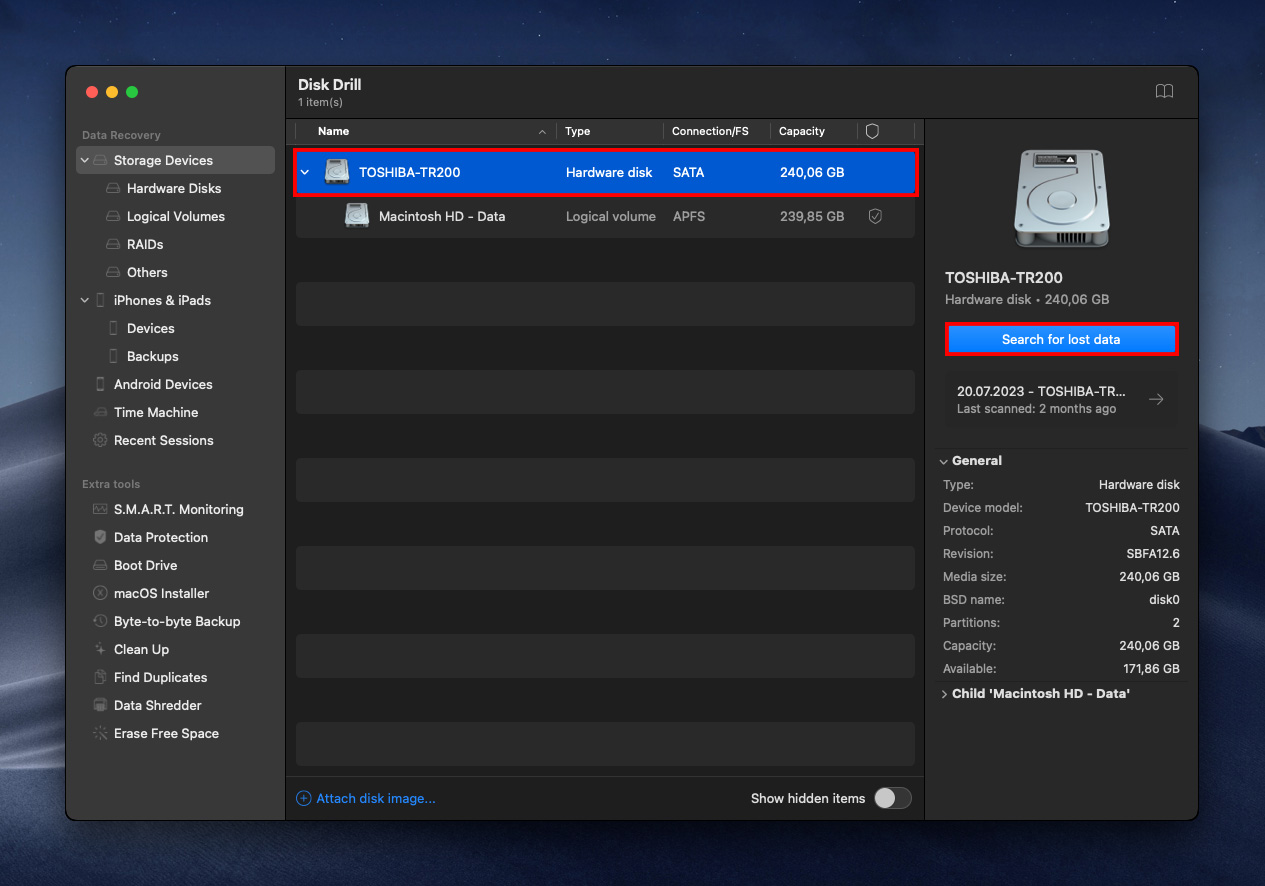Click the 239,85 GB capacity cell
1265x886 pixels.
812,216
